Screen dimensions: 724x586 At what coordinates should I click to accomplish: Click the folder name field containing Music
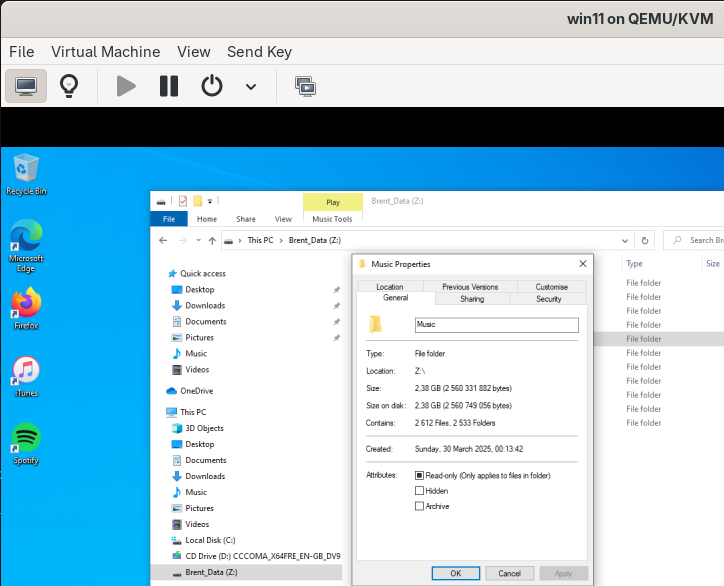(497, 325)
